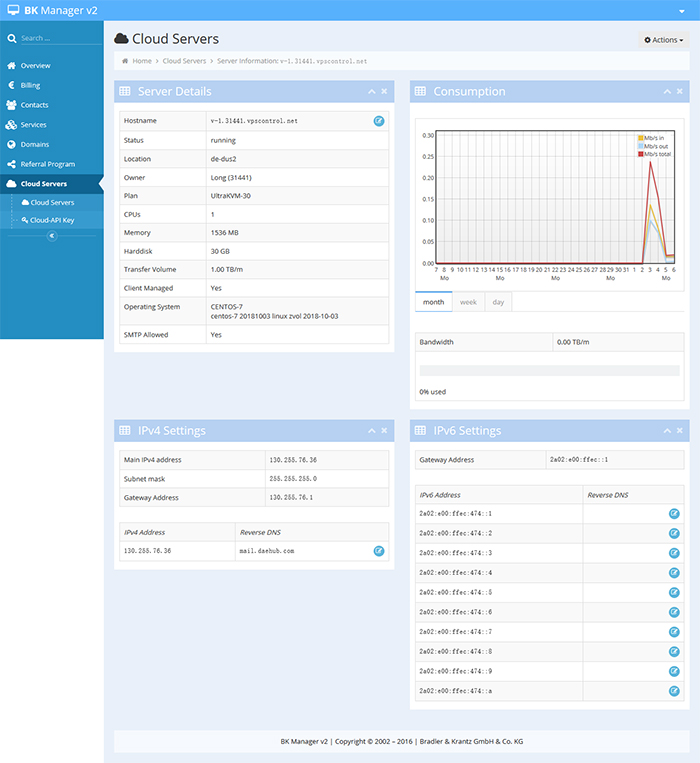Edit reverse DNS for 2a02:e00:ffec:474::a
This screenshot has height=763, width=700.
tap(674, 691)
